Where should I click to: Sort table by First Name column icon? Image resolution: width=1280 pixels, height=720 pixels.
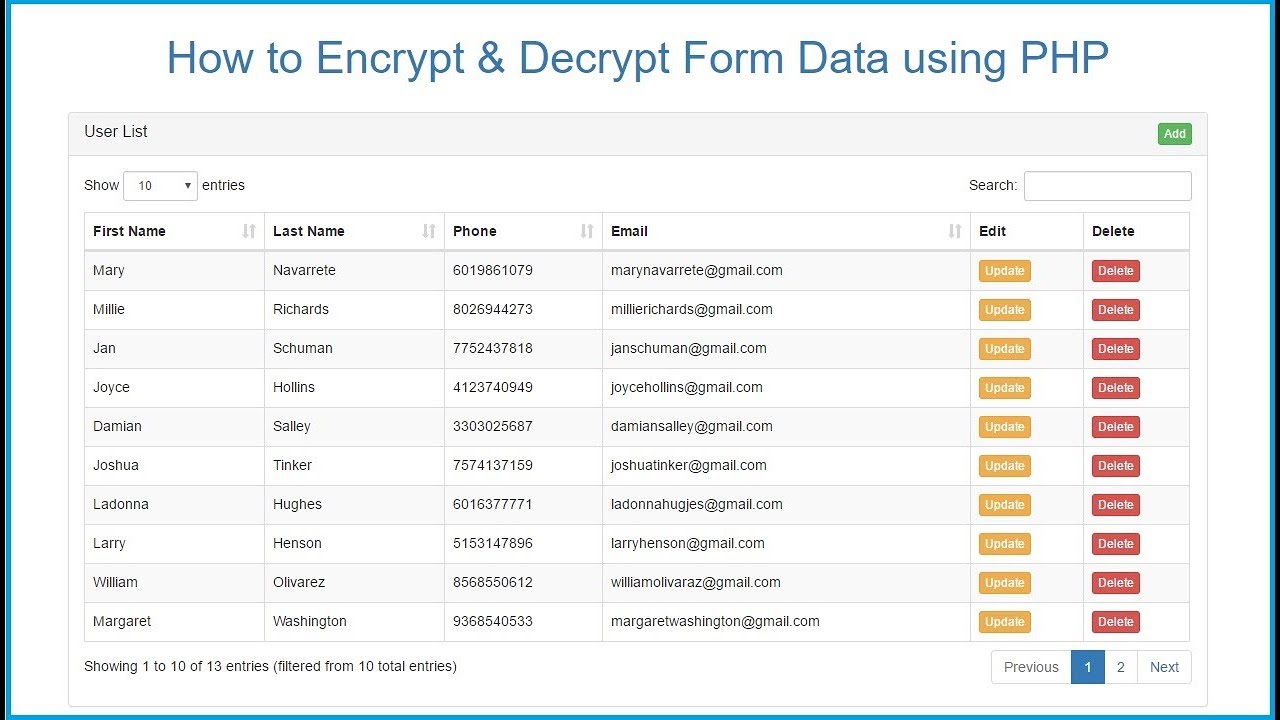(x=249, y=231)
